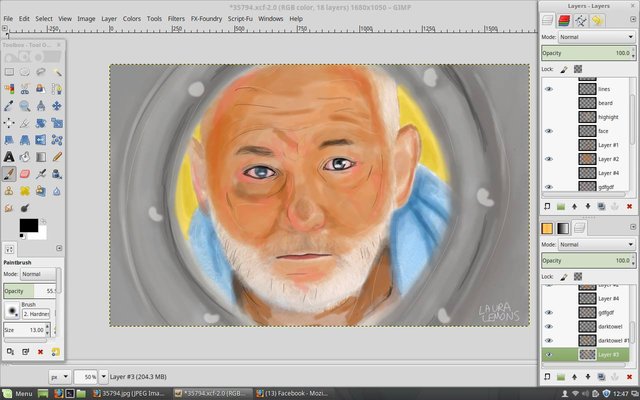Select the Eraser tool
The height and width of the screenshot is (400, 640).
[x=25, y=174]
